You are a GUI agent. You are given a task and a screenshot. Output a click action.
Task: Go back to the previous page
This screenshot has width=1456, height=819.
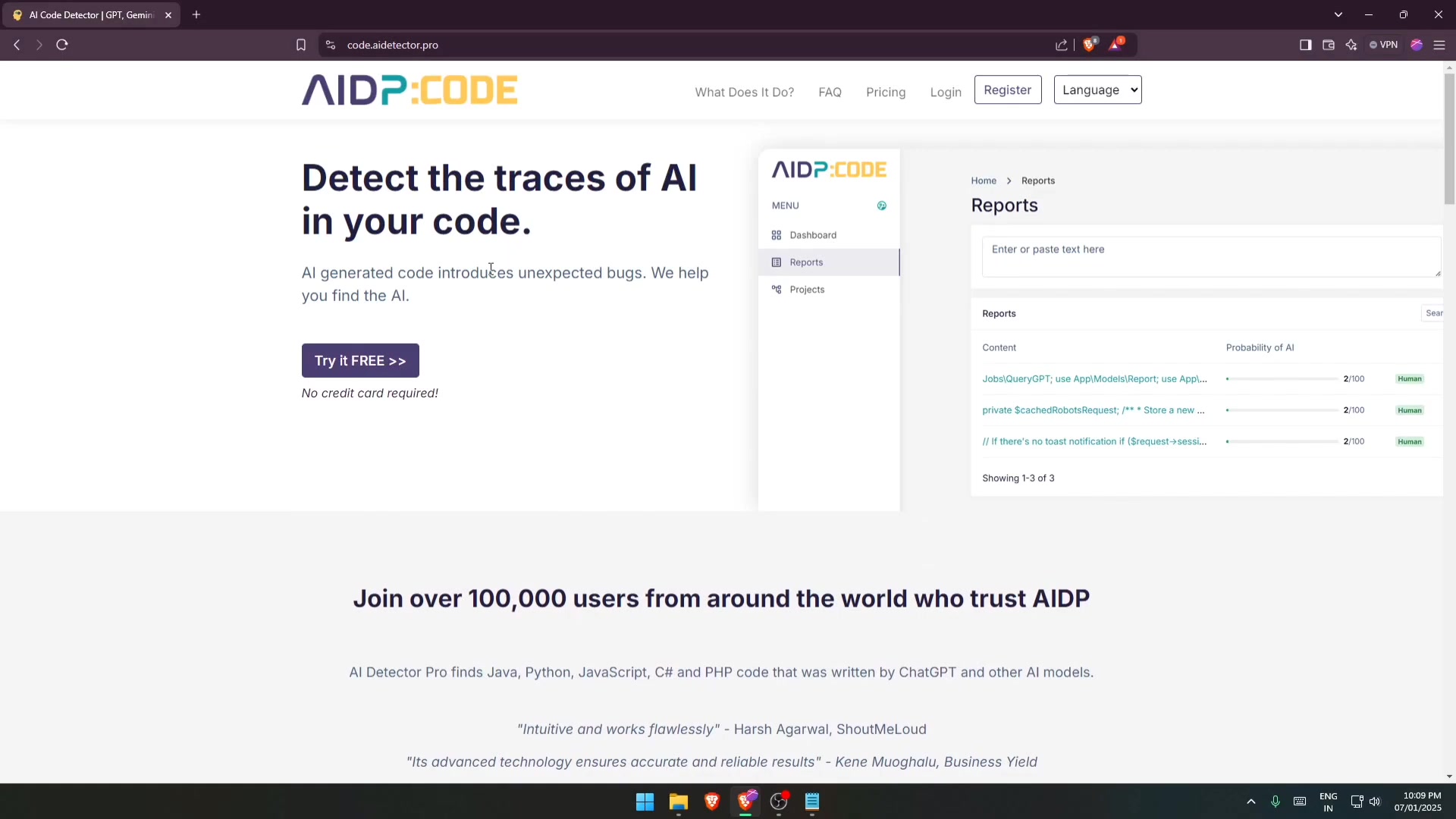pyautogui.click(x=17, y=45)
